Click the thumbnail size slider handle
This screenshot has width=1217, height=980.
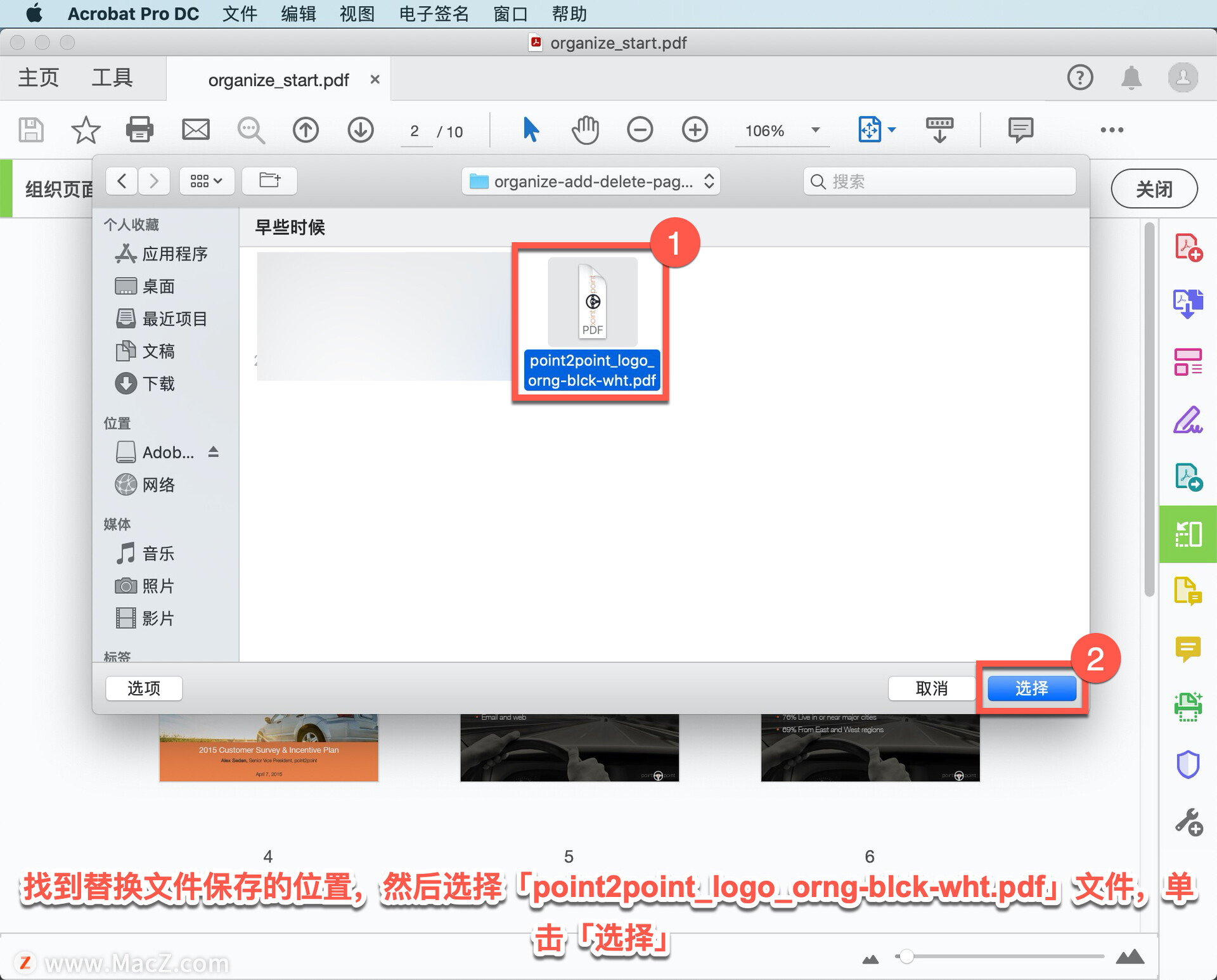[x=906, y=956]
